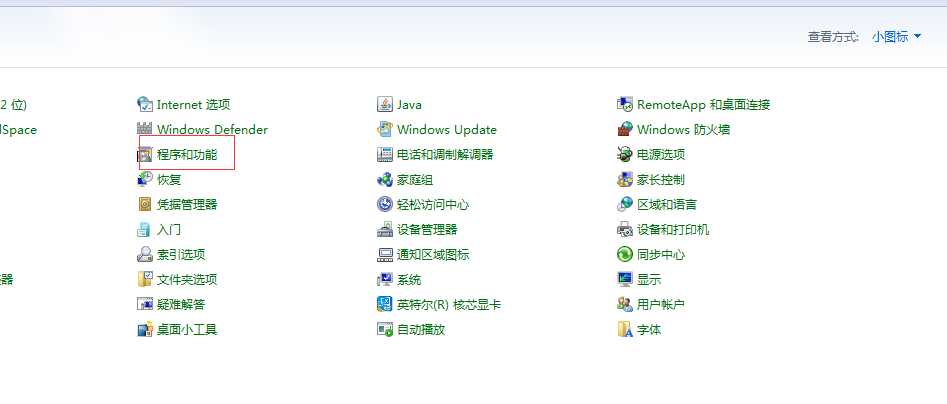Open 桌面小工具 link

click(187, 329)
